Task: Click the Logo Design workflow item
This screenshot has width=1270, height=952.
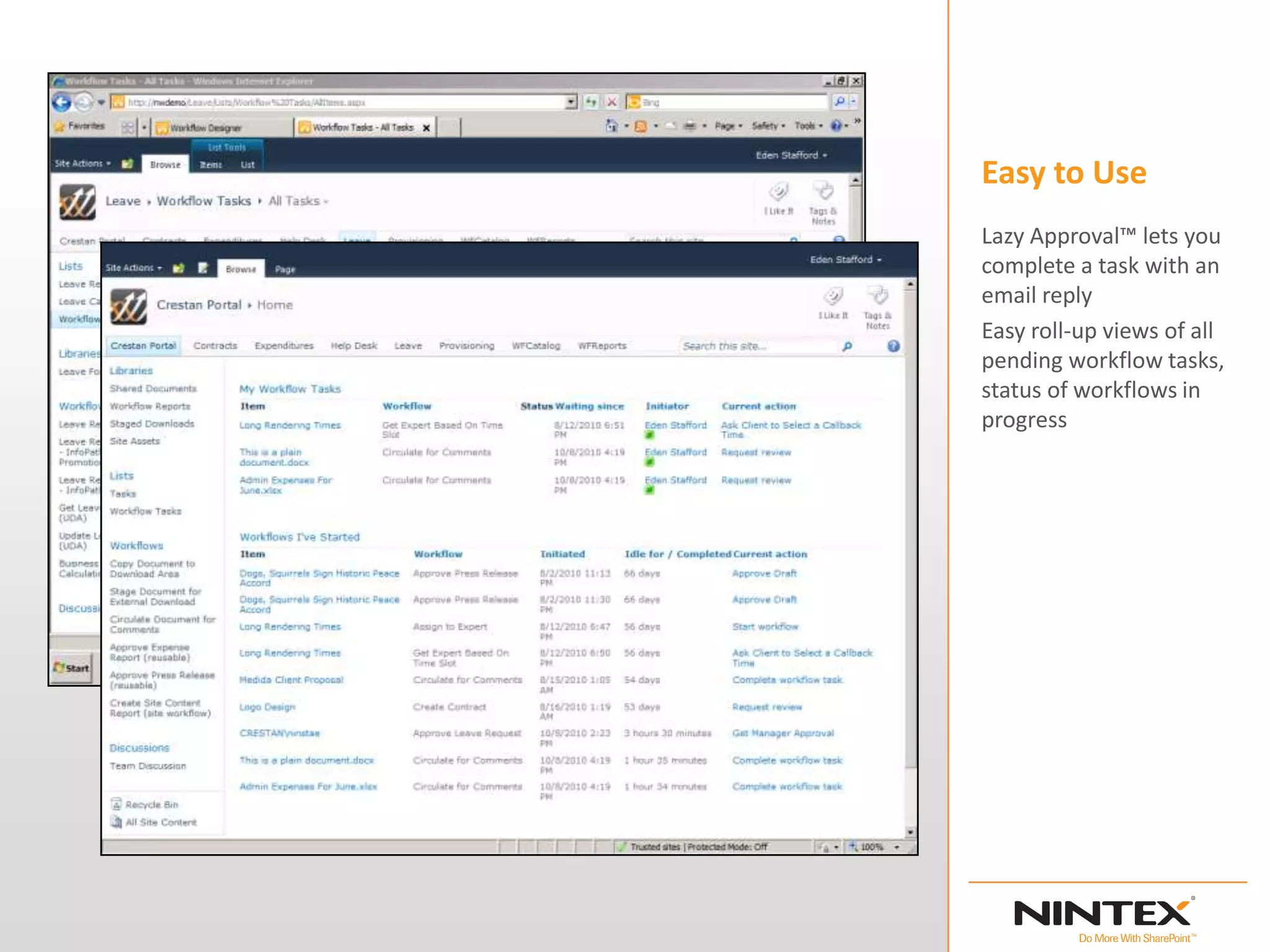Action: point(267,707)
